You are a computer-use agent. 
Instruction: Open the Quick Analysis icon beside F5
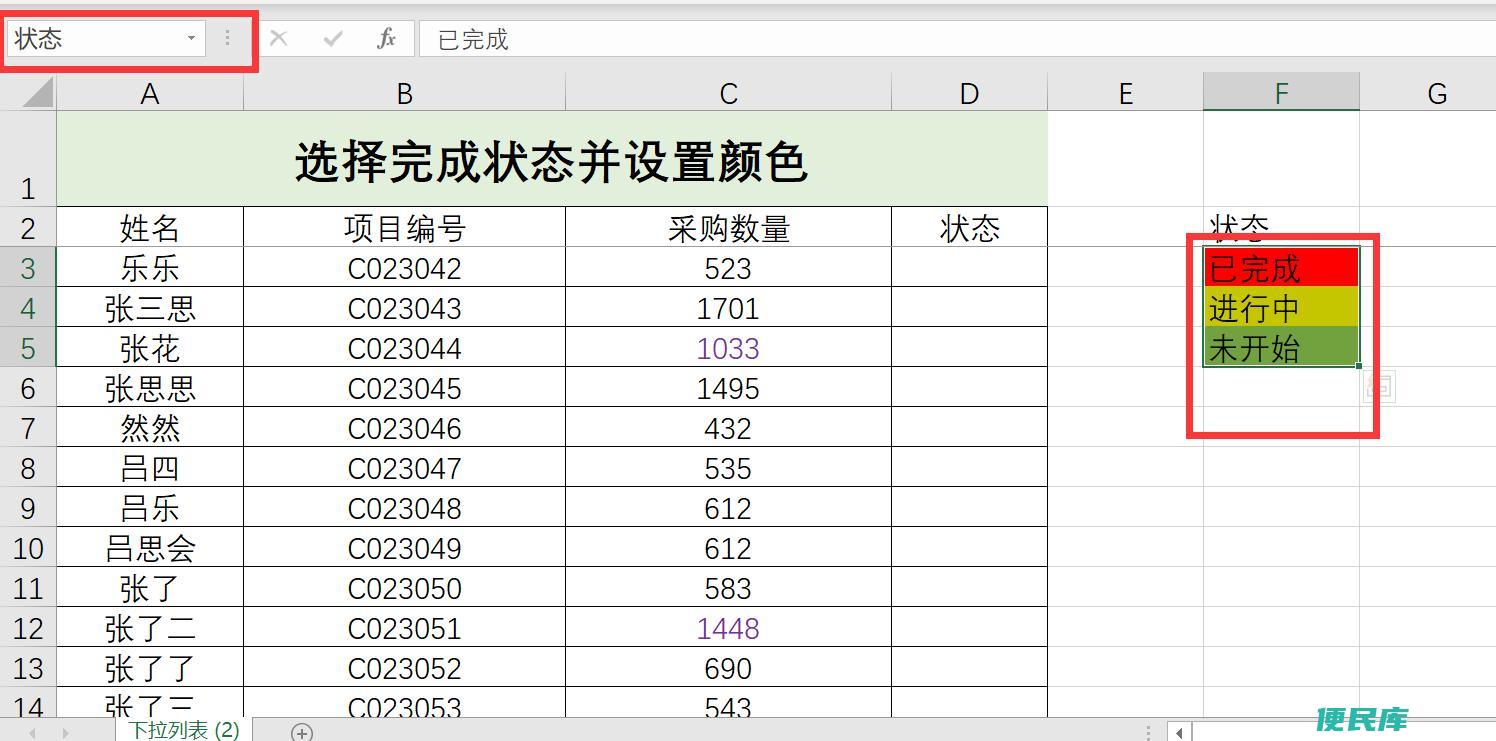click(1379, 386)
